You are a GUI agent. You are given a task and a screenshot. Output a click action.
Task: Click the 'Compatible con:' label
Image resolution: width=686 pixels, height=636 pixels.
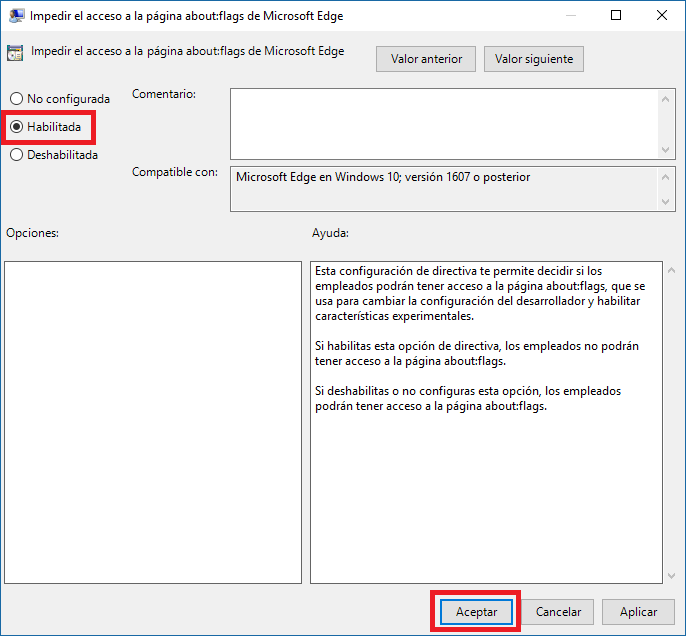(175, 172)
